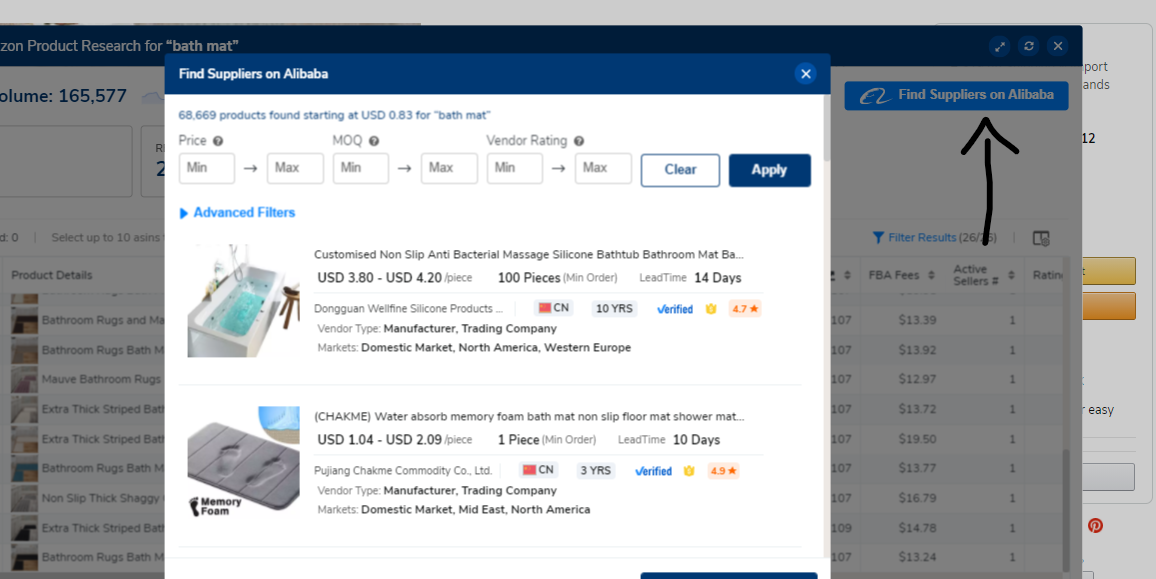Click the refresh icon in Product Research header
The height and width of the screenshot is (579, 1156).
(1029, 46)
